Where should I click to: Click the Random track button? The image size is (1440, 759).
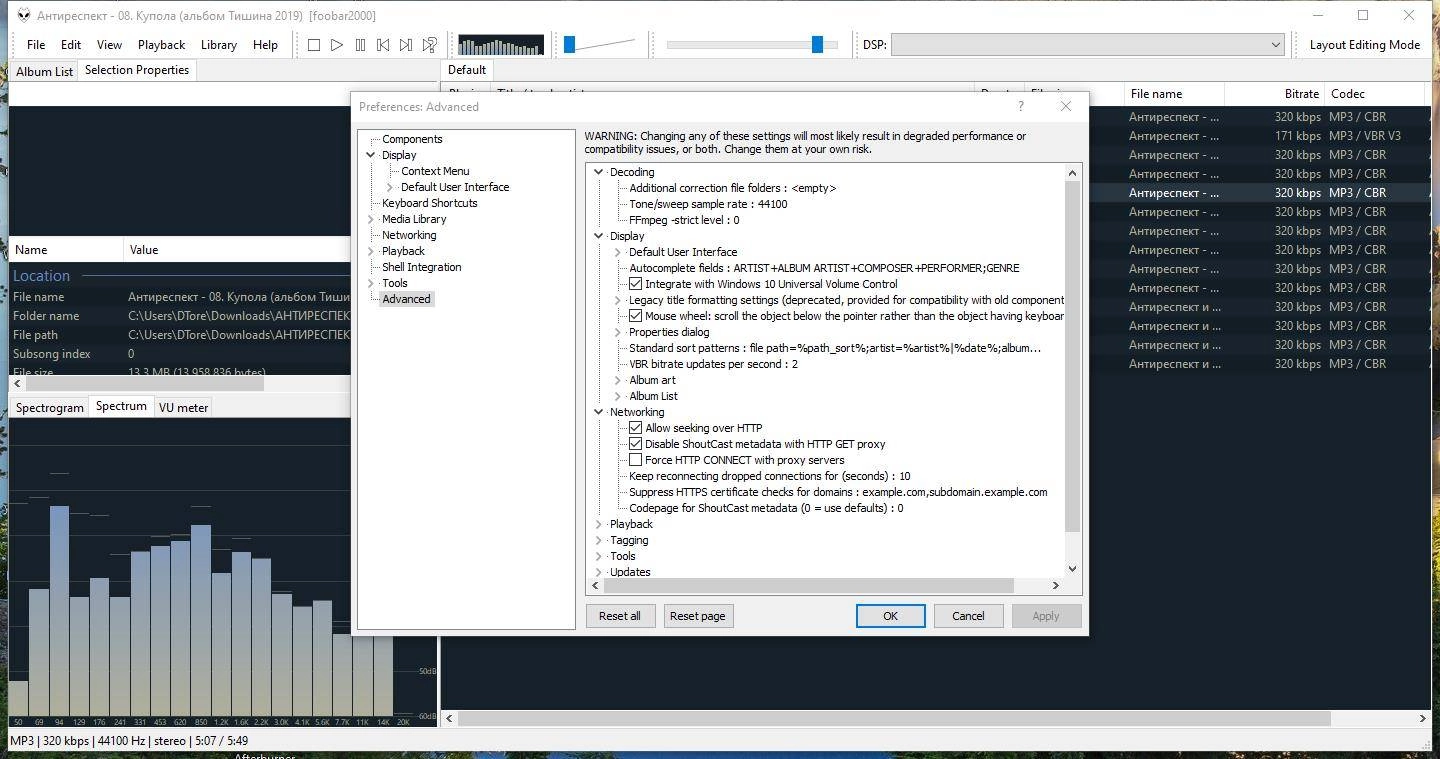pyautogui.click(x=429, y=45)
